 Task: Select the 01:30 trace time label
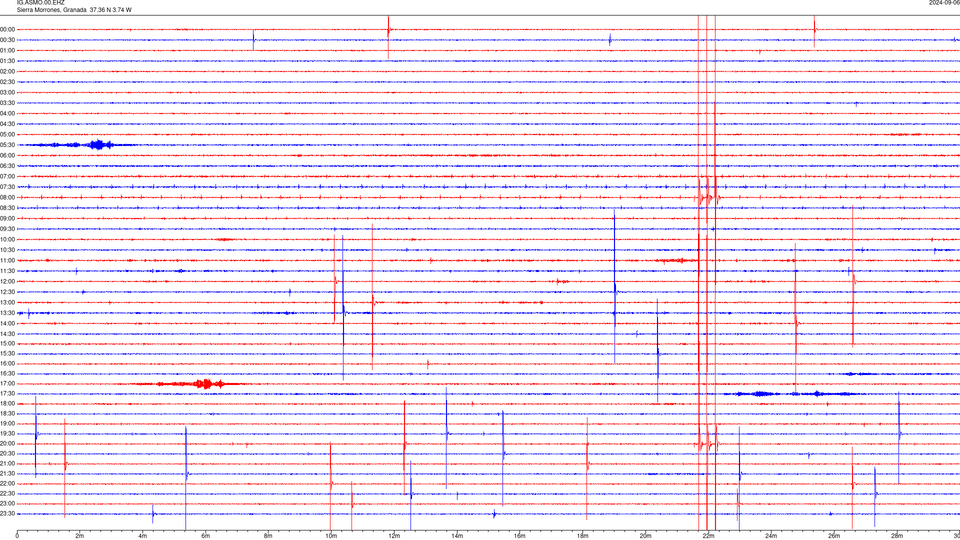point(8,61)
